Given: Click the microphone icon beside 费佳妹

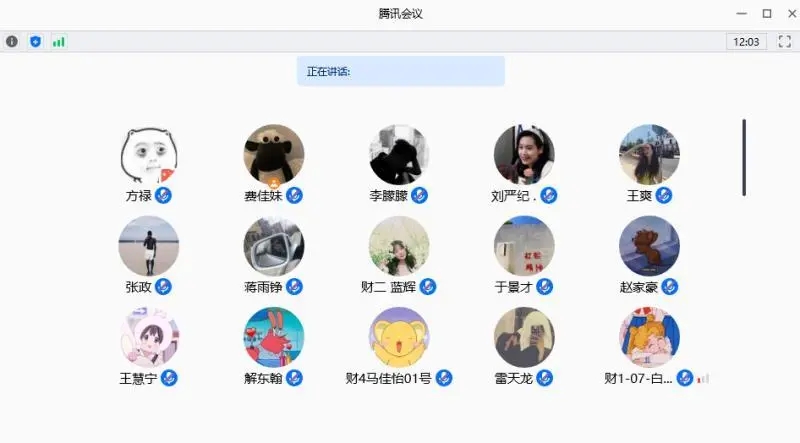Looking at the screenshot, I should (294, 195).
